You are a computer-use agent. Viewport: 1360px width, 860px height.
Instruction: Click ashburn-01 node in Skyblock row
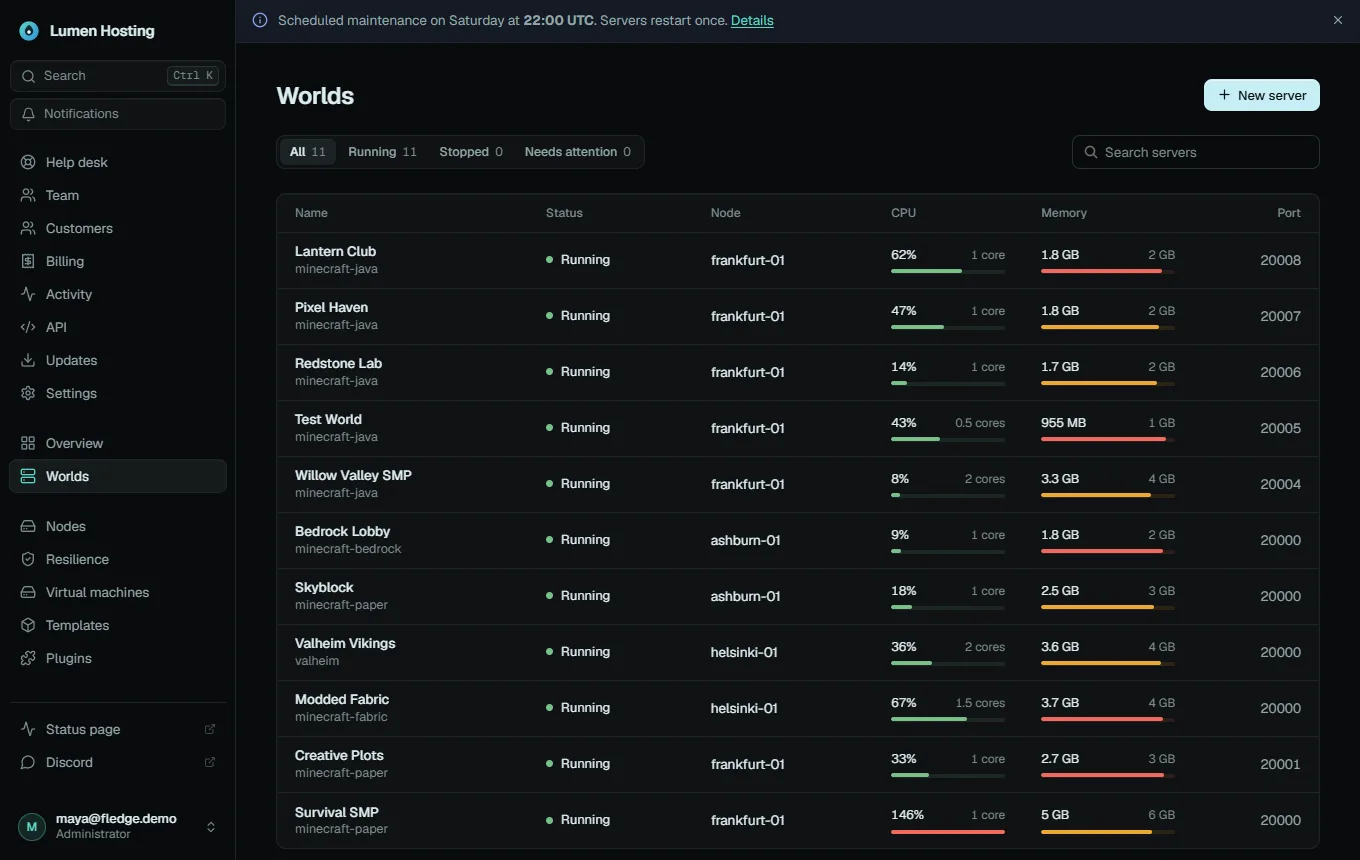pos(745,596)
